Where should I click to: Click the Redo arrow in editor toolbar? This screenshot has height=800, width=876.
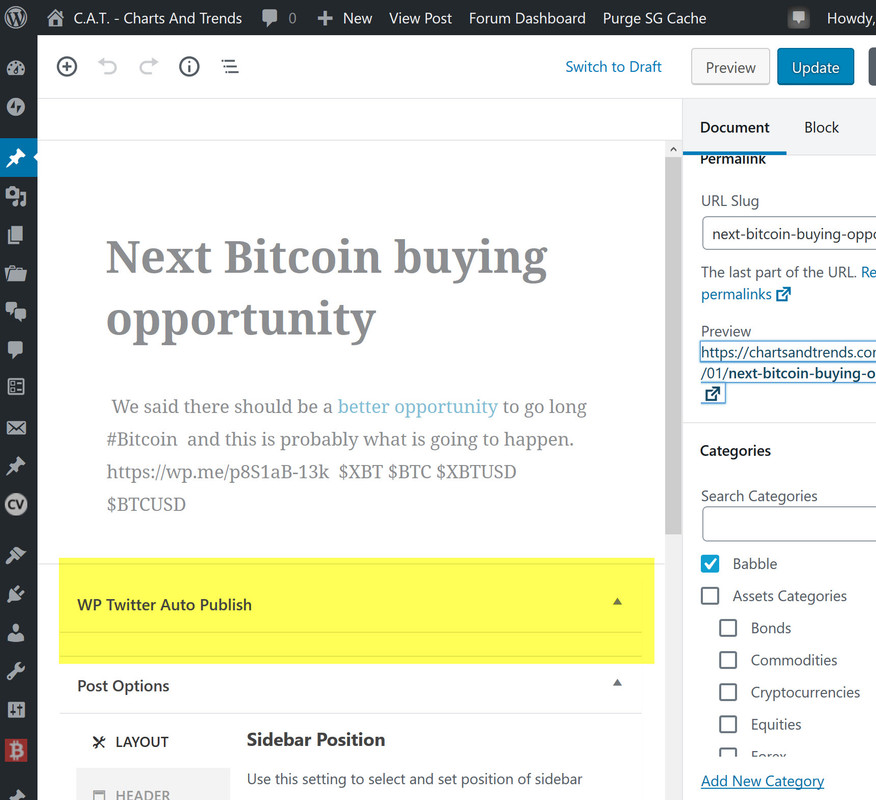coord(149,66)
